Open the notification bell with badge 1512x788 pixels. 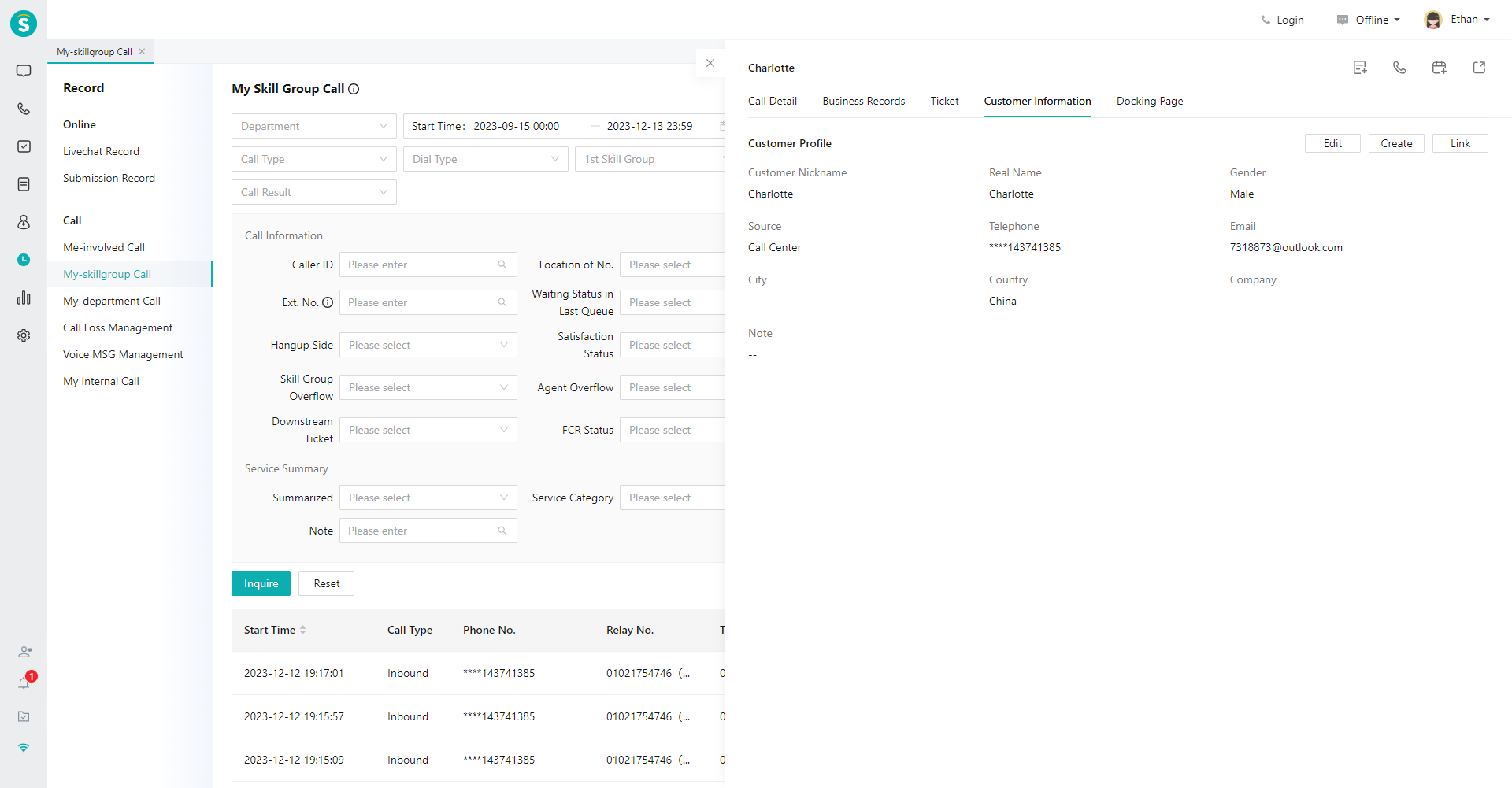(x=24, y=683)
